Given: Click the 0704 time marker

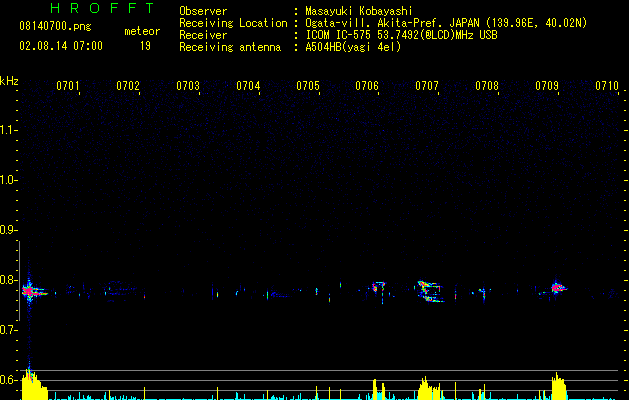Looking at the screenshot, I should coord(248,86).
